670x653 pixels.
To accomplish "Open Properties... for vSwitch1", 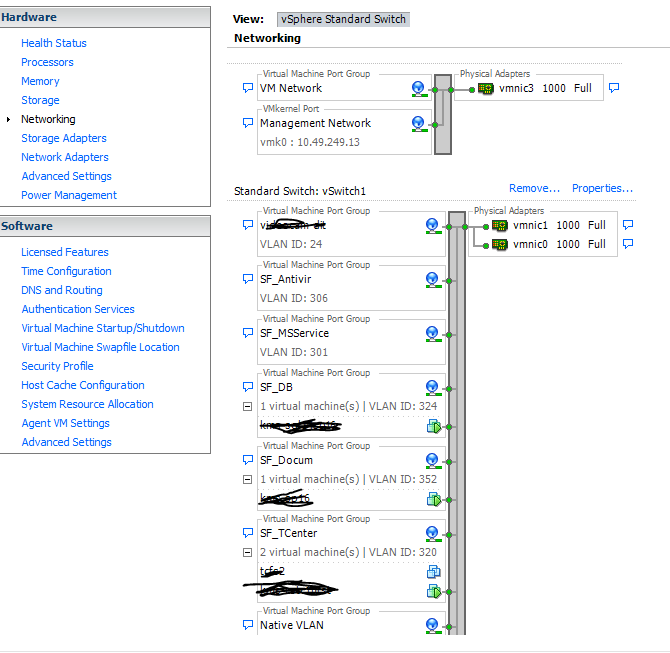I will coord(602,188).
